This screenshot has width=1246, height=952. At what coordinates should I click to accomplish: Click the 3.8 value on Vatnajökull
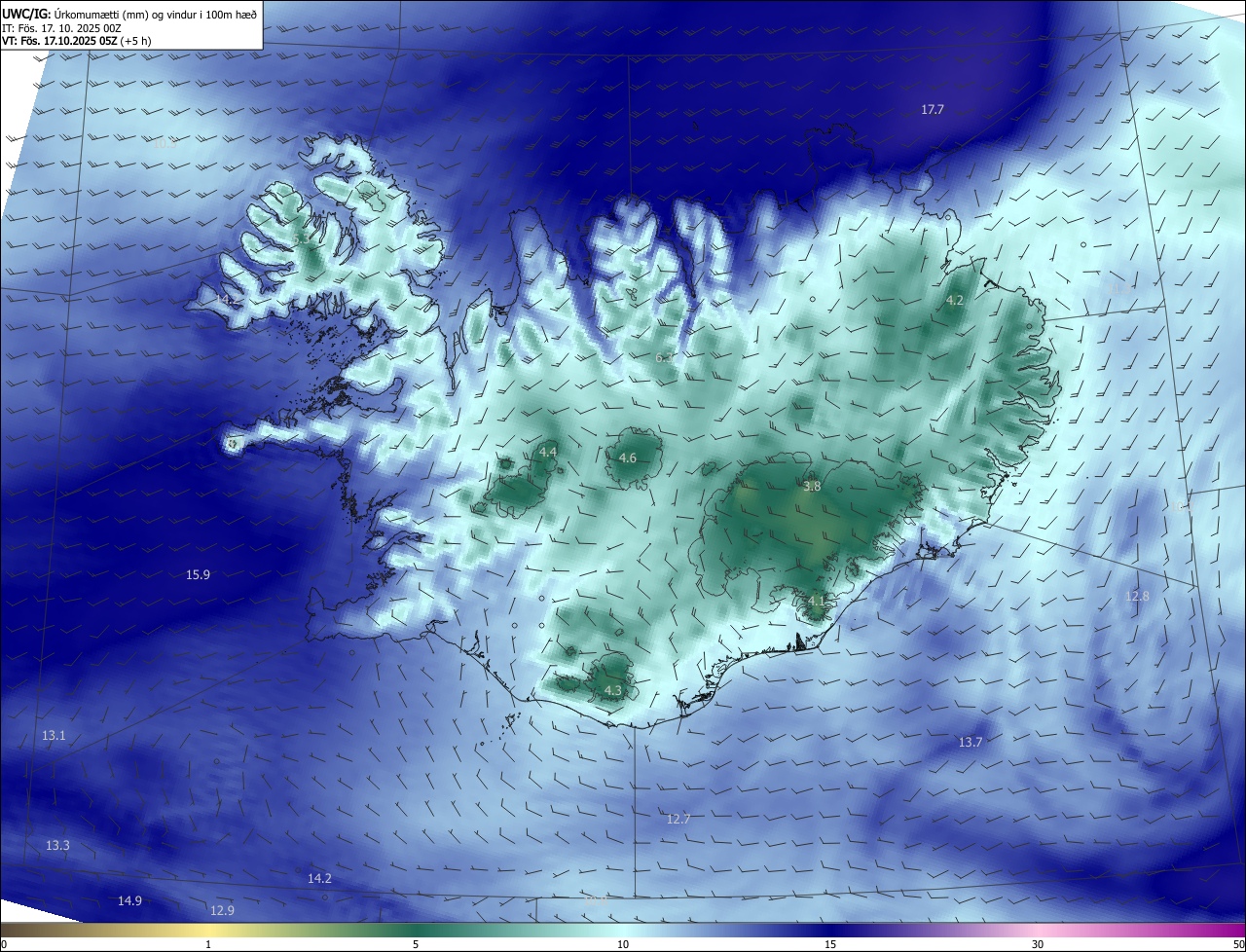point(812,486)
